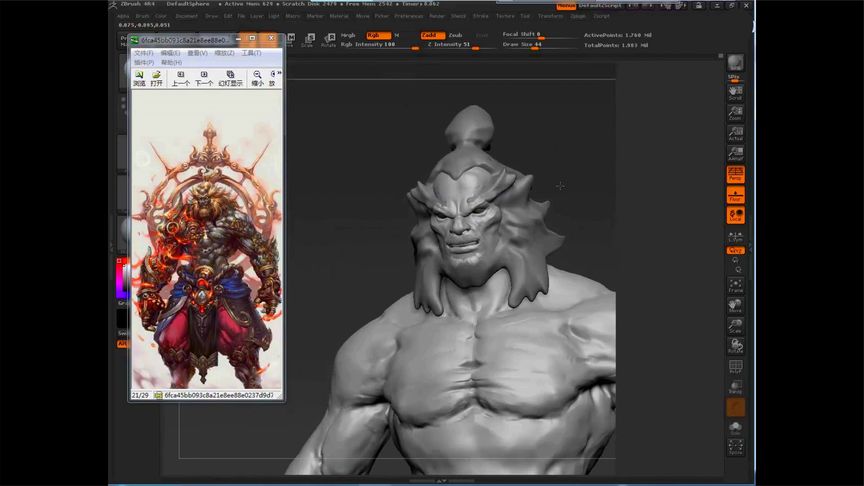The width and height of the screenshot is (864, 486).
Task: Open the 工具(T) menu in viewer
Action: tap(250, 53)
